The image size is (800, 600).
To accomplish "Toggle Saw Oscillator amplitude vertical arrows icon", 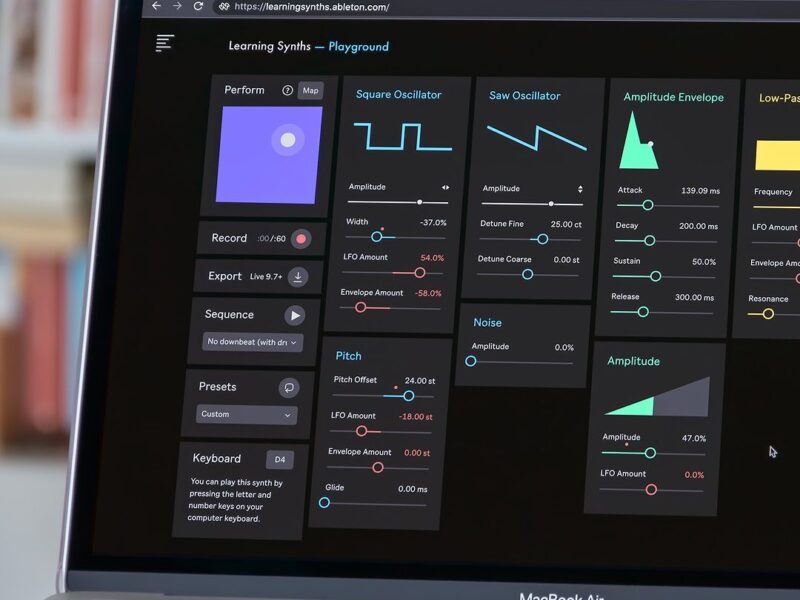I will coord(580,189).
